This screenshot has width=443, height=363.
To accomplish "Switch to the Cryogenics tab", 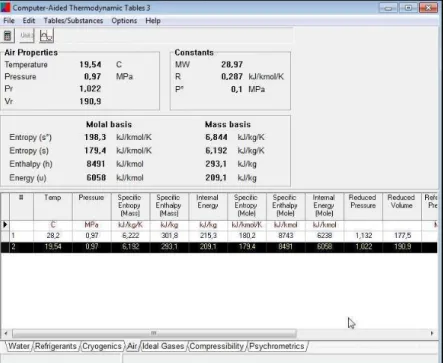I will click(102, 346).
